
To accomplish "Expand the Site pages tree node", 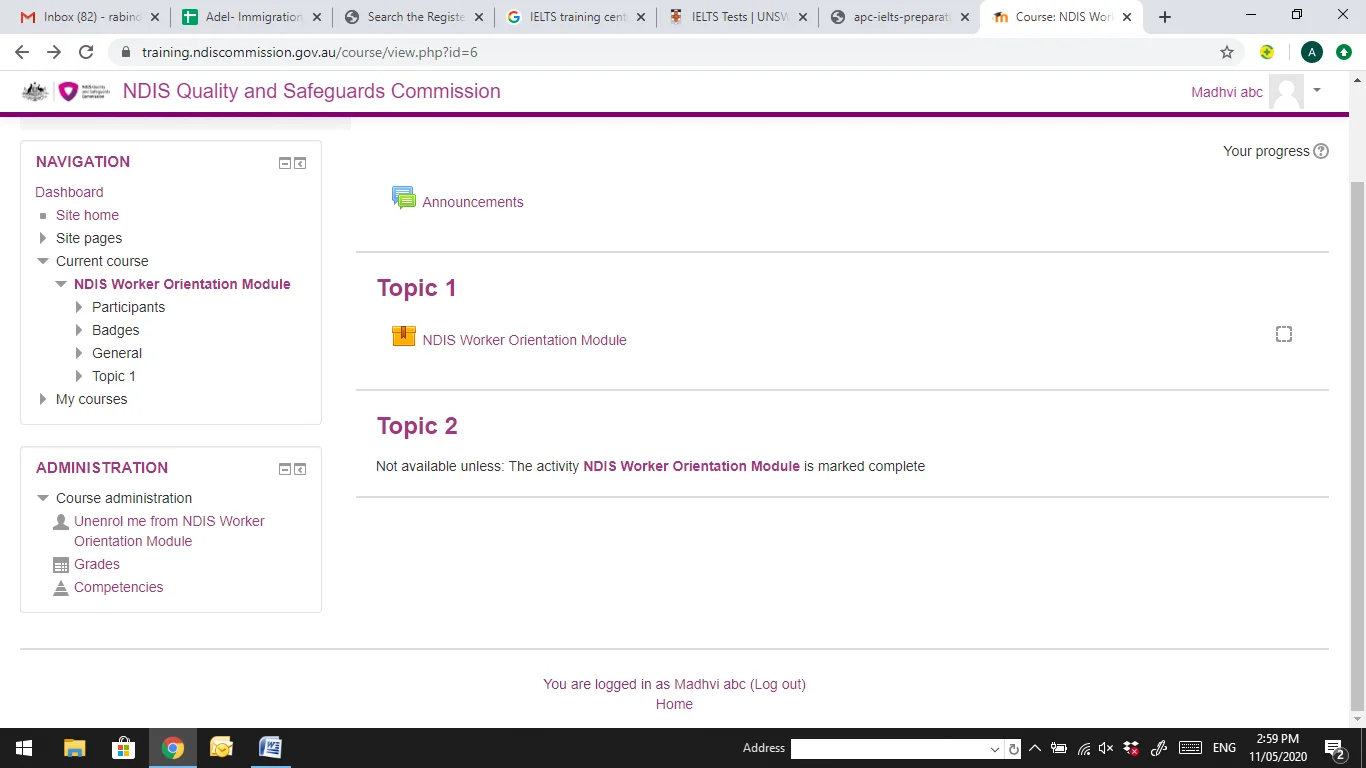I will pyautogui.click(x=42, y=238).
